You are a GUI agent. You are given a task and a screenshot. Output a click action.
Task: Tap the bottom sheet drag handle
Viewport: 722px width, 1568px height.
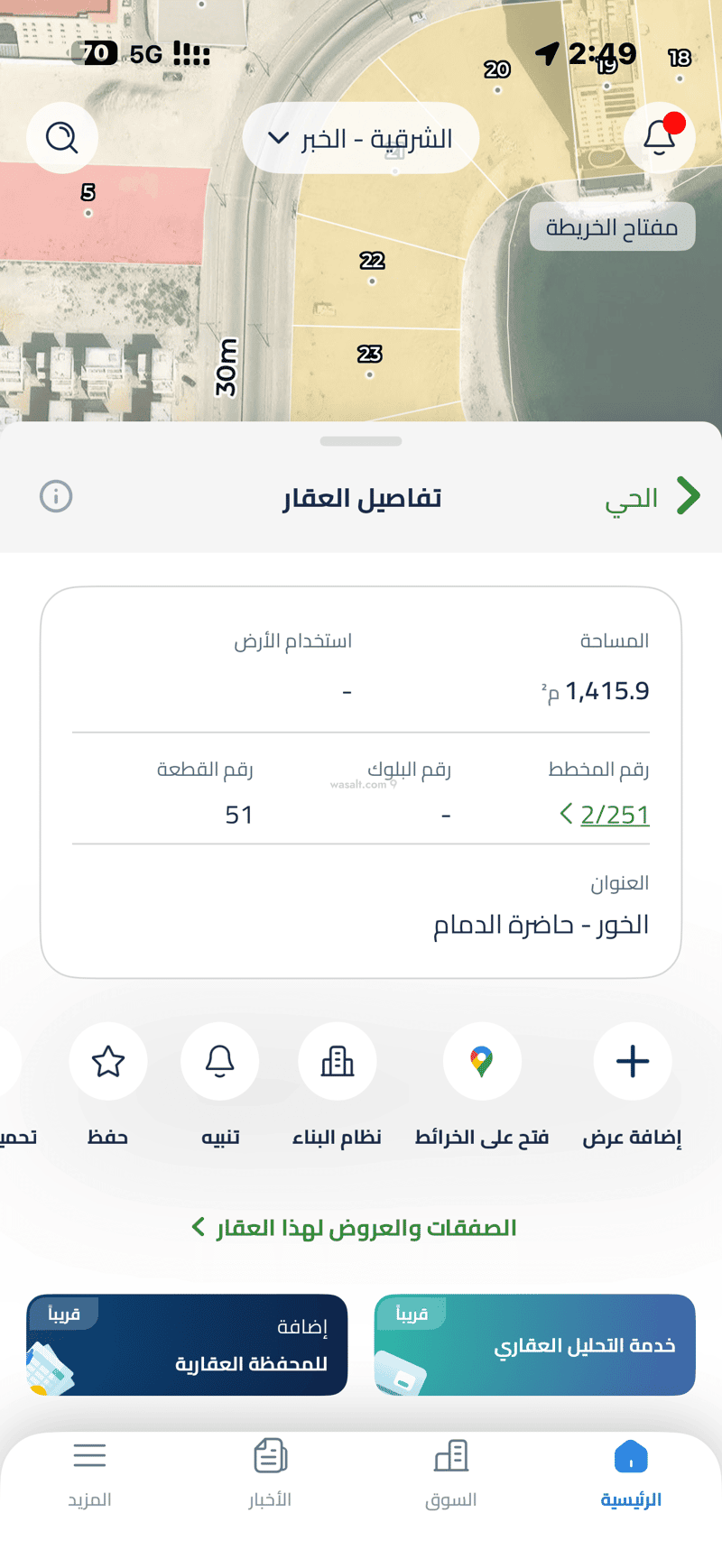coord(361,441)
